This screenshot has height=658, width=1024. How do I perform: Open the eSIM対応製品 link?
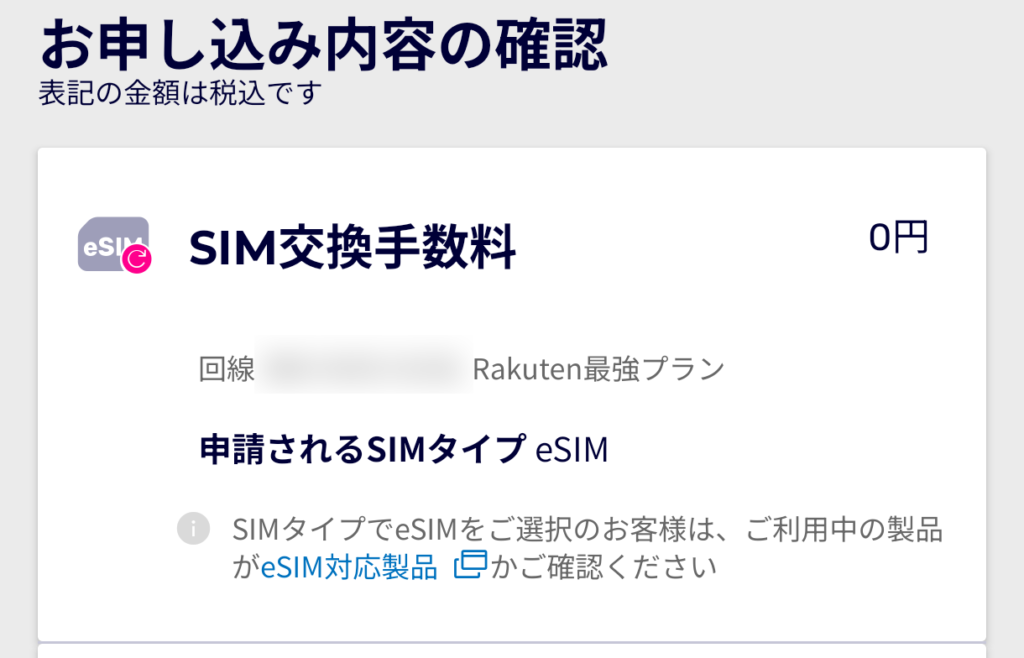(349, 568)
